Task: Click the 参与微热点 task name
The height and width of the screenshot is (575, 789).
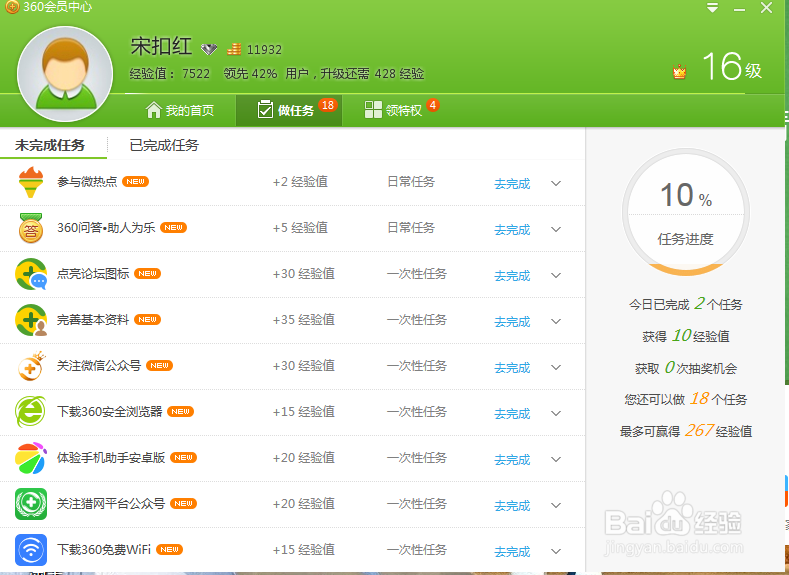Action: pos(87,182)
